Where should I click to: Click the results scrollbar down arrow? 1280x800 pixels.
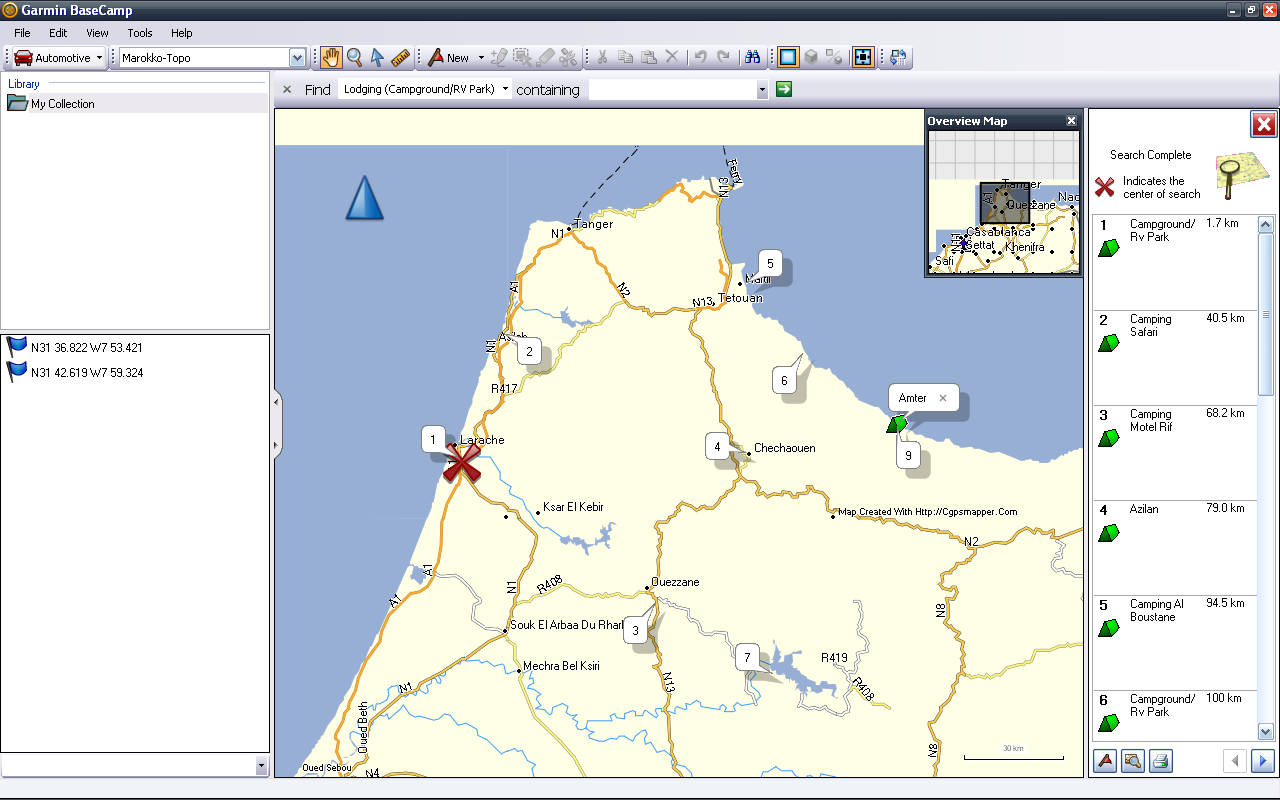[x=1266, y=732]
